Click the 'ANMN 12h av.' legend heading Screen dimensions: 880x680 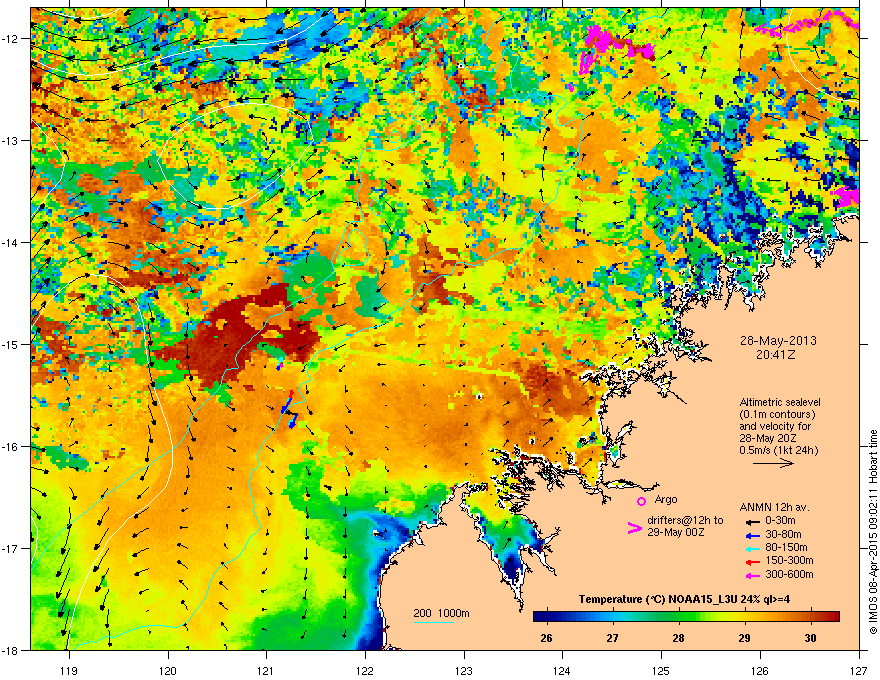click(774, 508)
